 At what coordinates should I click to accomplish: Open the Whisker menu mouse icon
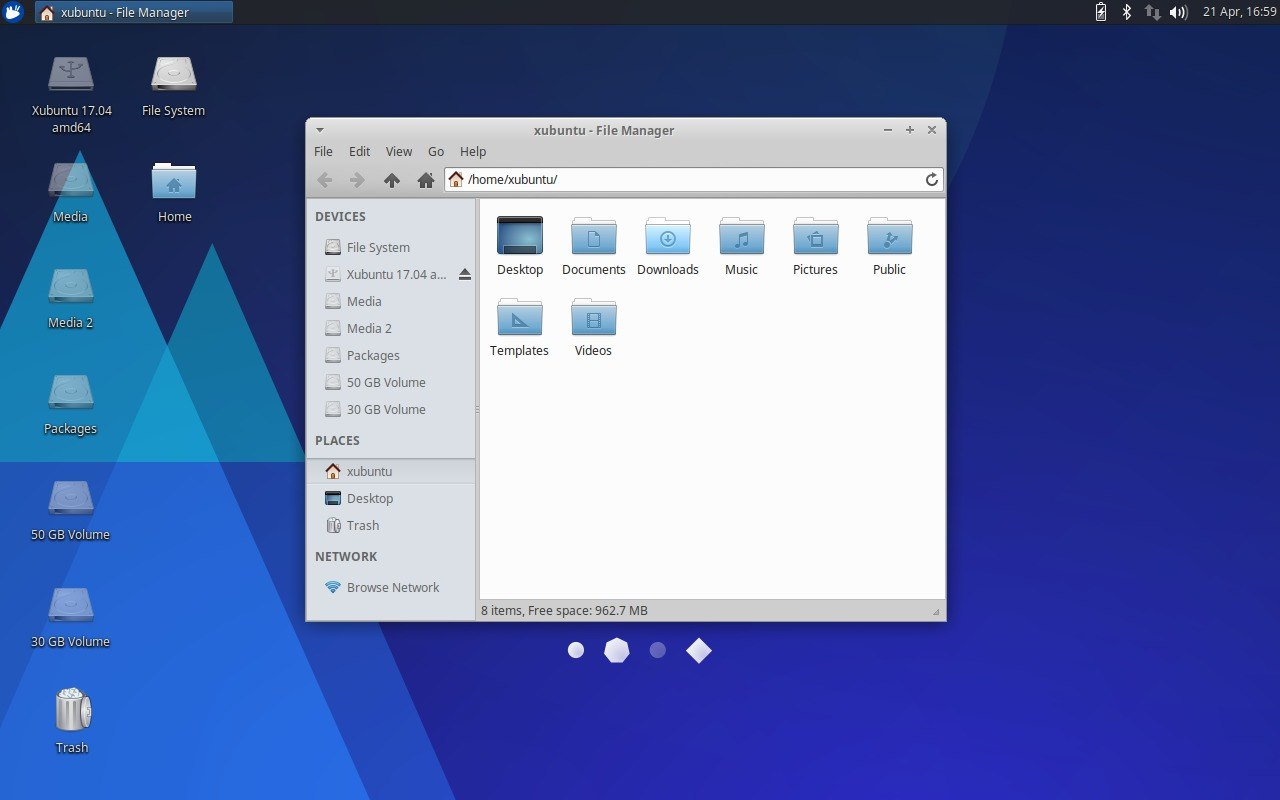[x=13, y=12]
